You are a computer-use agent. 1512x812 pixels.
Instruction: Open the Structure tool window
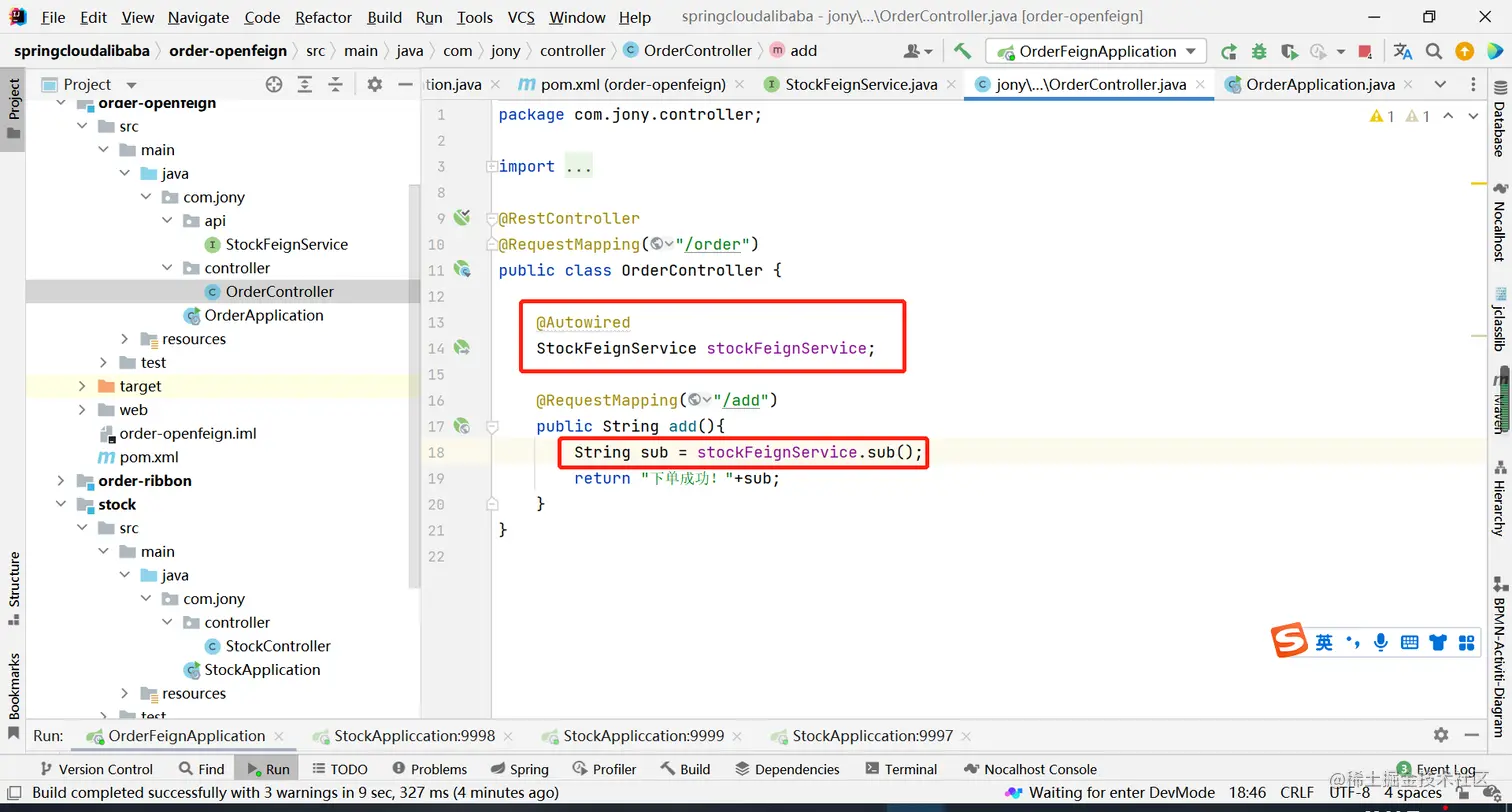click(x=14, y=589)
